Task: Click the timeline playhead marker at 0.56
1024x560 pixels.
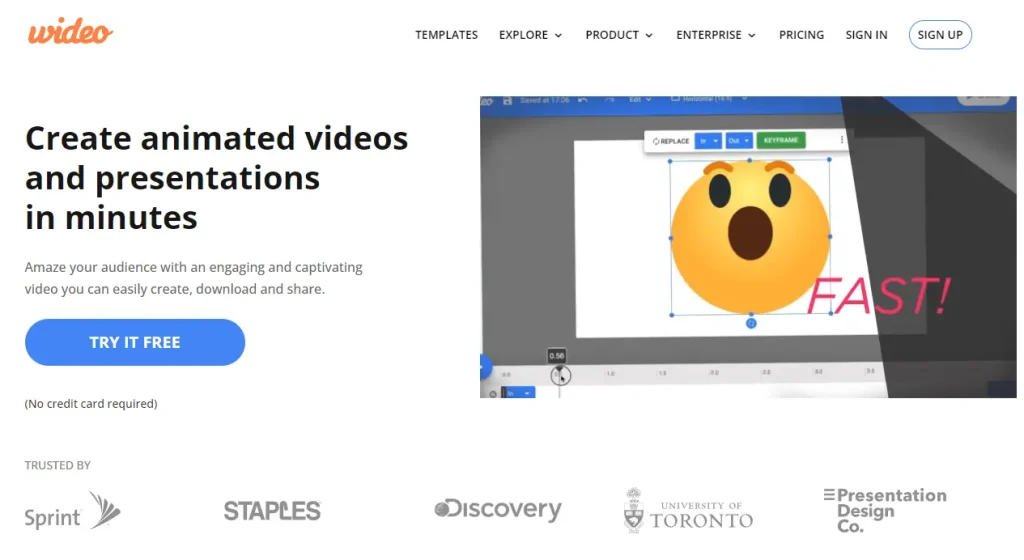Action: [x=560, y=375]
